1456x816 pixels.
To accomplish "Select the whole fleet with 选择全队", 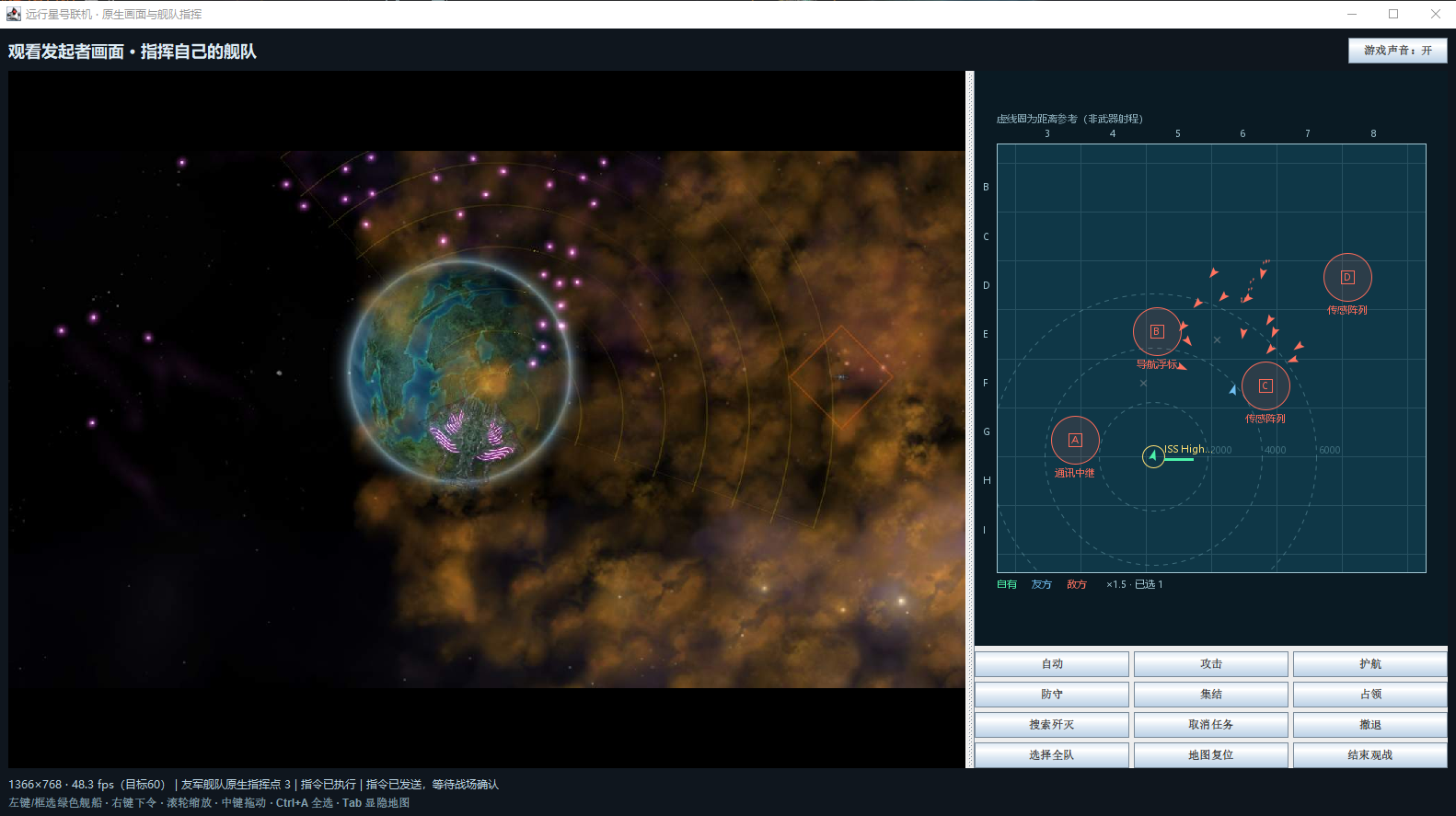I will point(1052,755).
